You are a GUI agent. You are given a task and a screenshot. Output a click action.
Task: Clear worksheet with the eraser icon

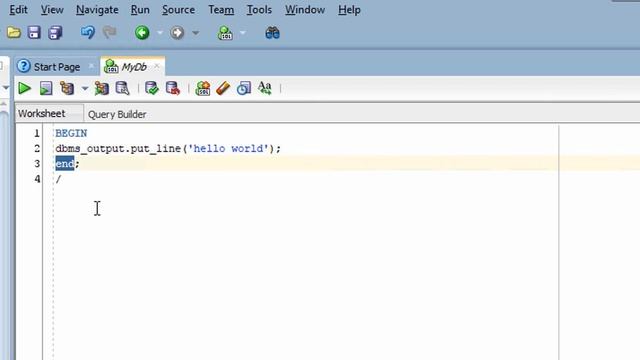click(x=223, y=88)
